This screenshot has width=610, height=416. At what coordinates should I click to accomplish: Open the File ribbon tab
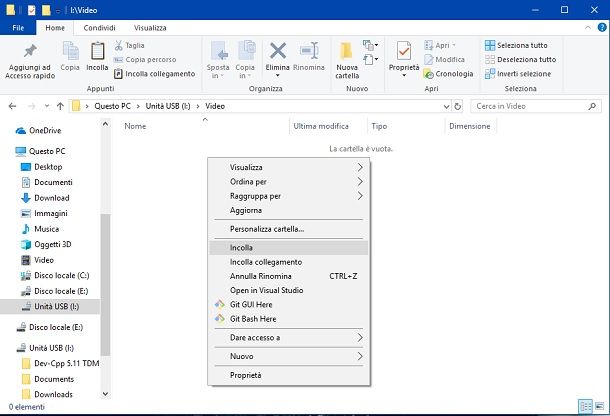point(18,28)
